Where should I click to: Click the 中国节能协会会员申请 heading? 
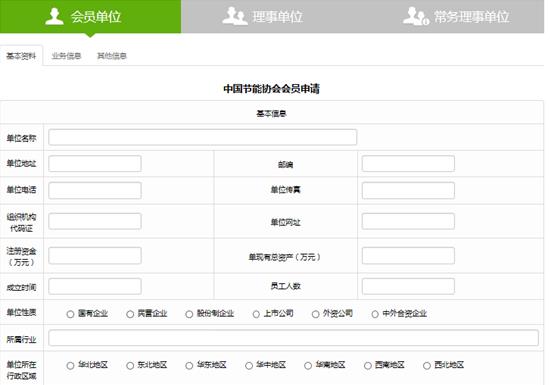pos(271,89)
